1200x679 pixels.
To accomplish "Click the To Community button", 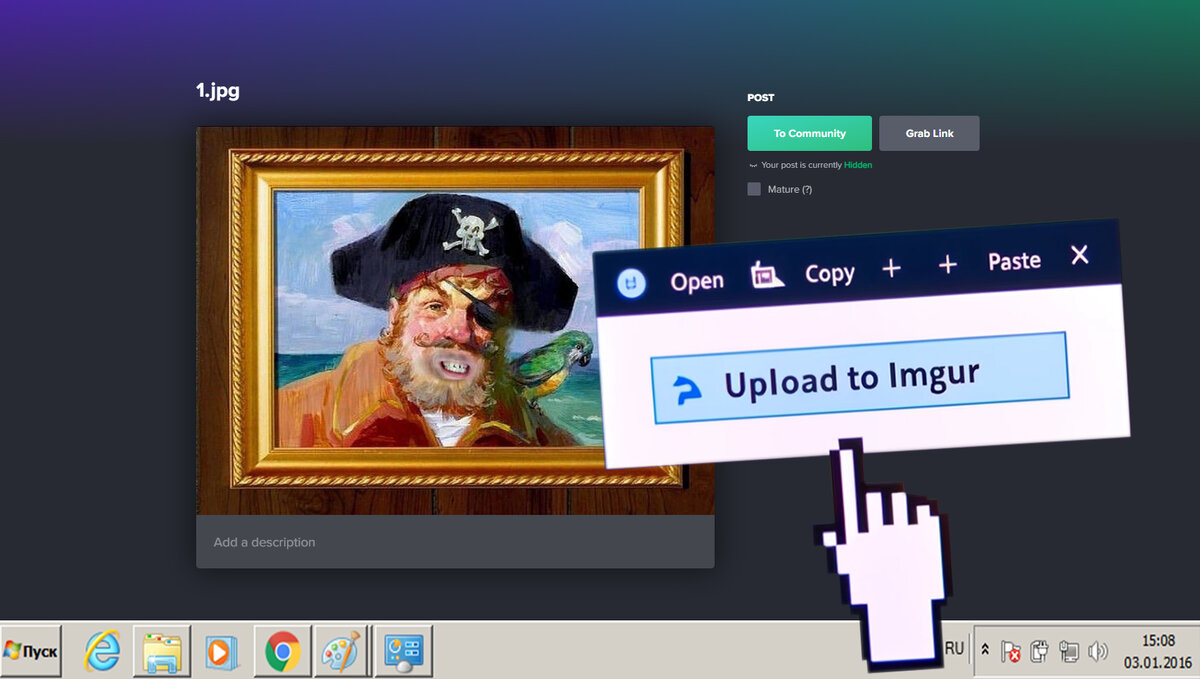I will [x=809, y=133].
